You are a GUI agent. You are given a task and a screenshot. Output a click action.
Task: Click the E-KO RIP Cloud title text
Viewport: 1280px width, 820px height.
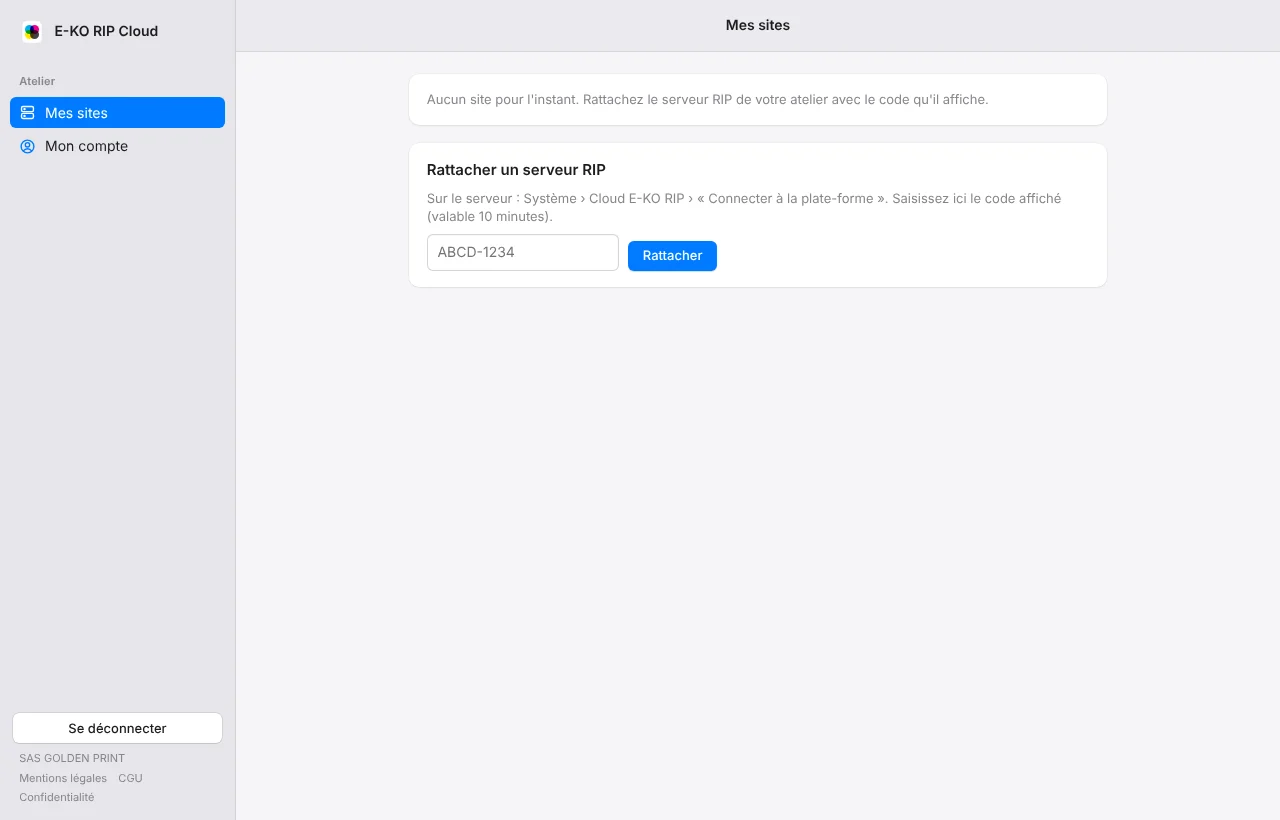tap(106, 31)
